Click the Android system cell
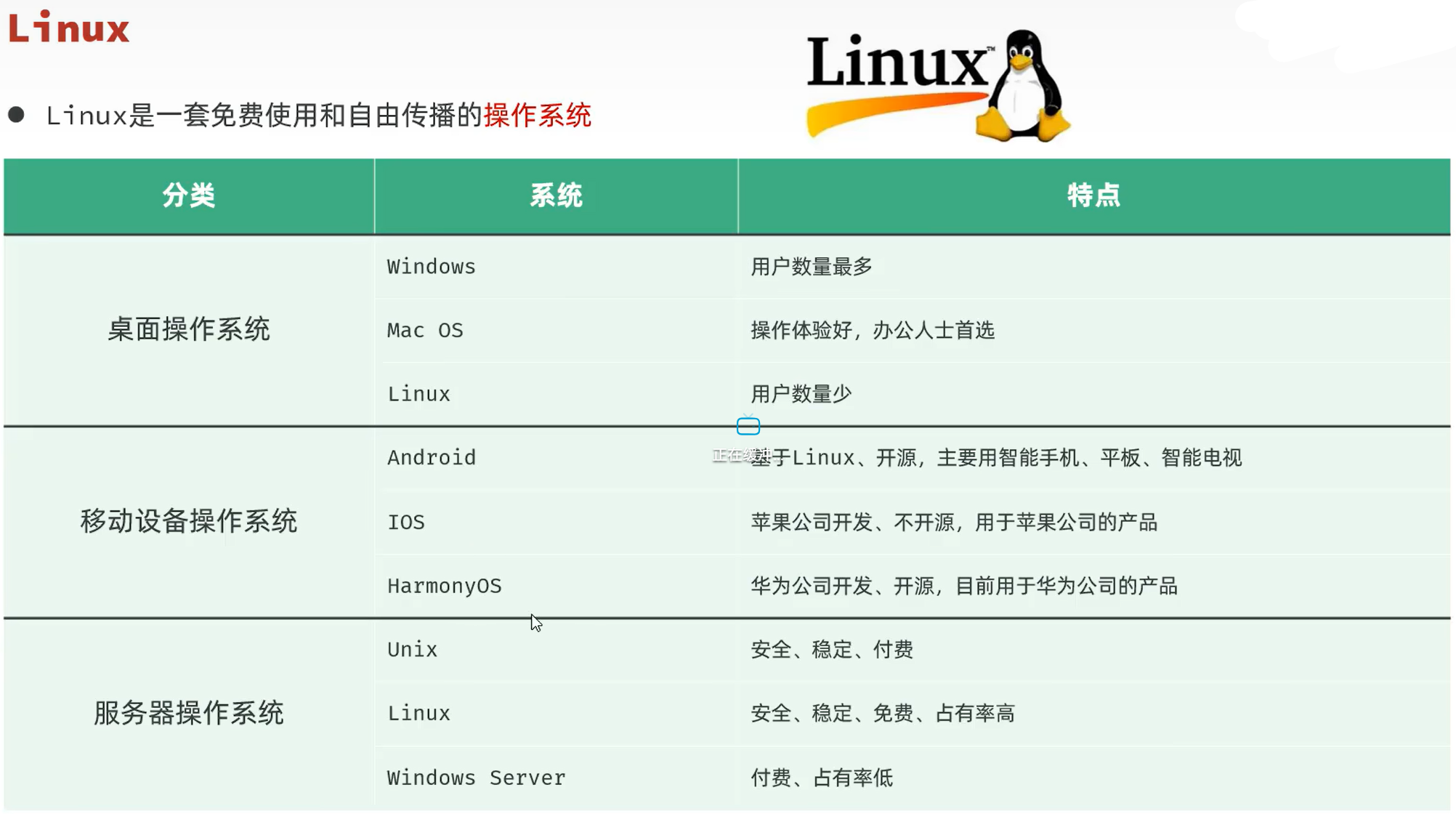Image resolution: width=1456 pixels, height=814 pixels. pos(432,458)
